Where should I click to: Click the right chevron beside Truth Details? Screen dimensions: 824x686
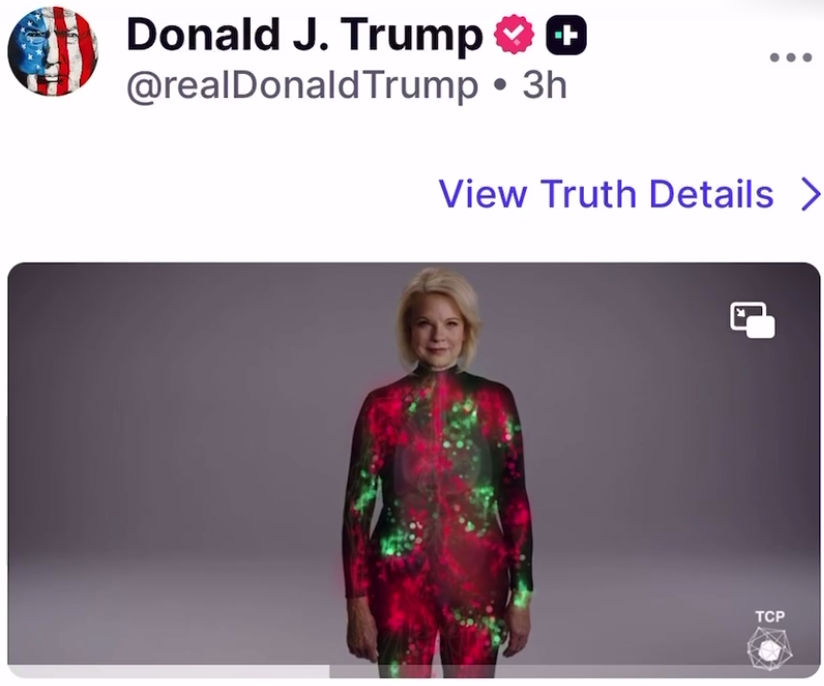click(810, 194)
